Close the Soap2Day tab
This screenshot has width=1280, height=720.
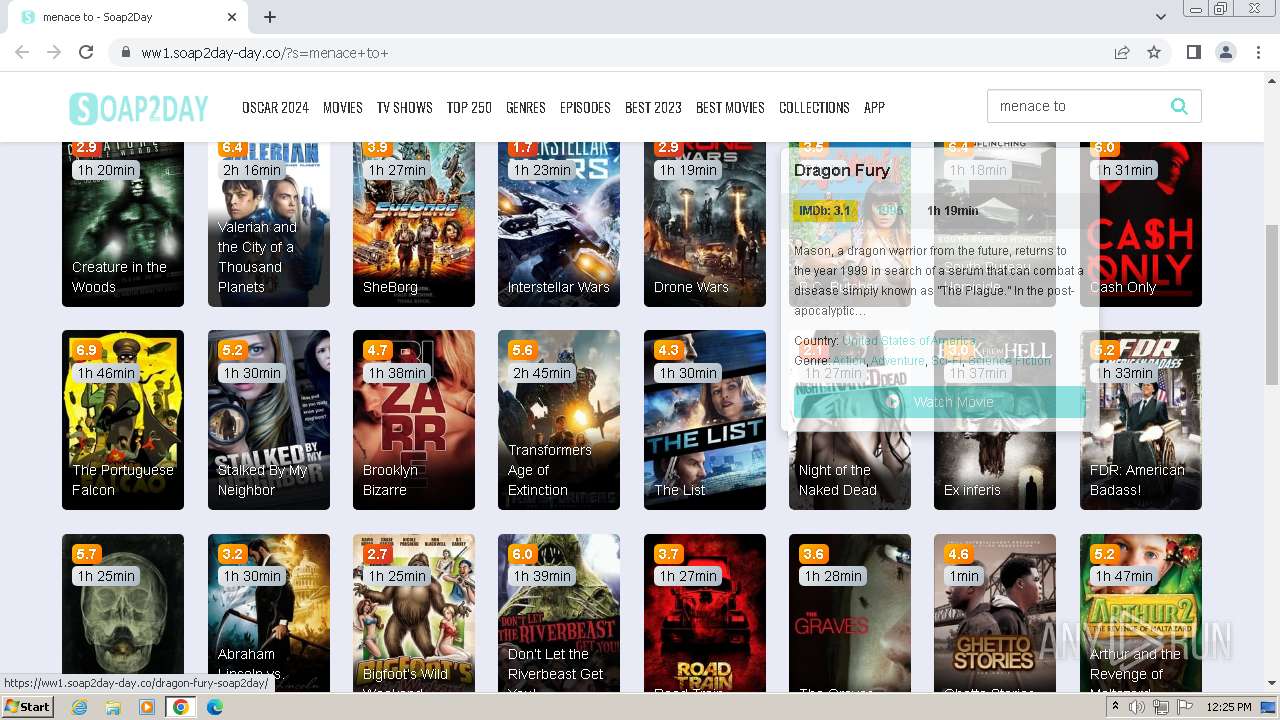[x=232, y=17]
